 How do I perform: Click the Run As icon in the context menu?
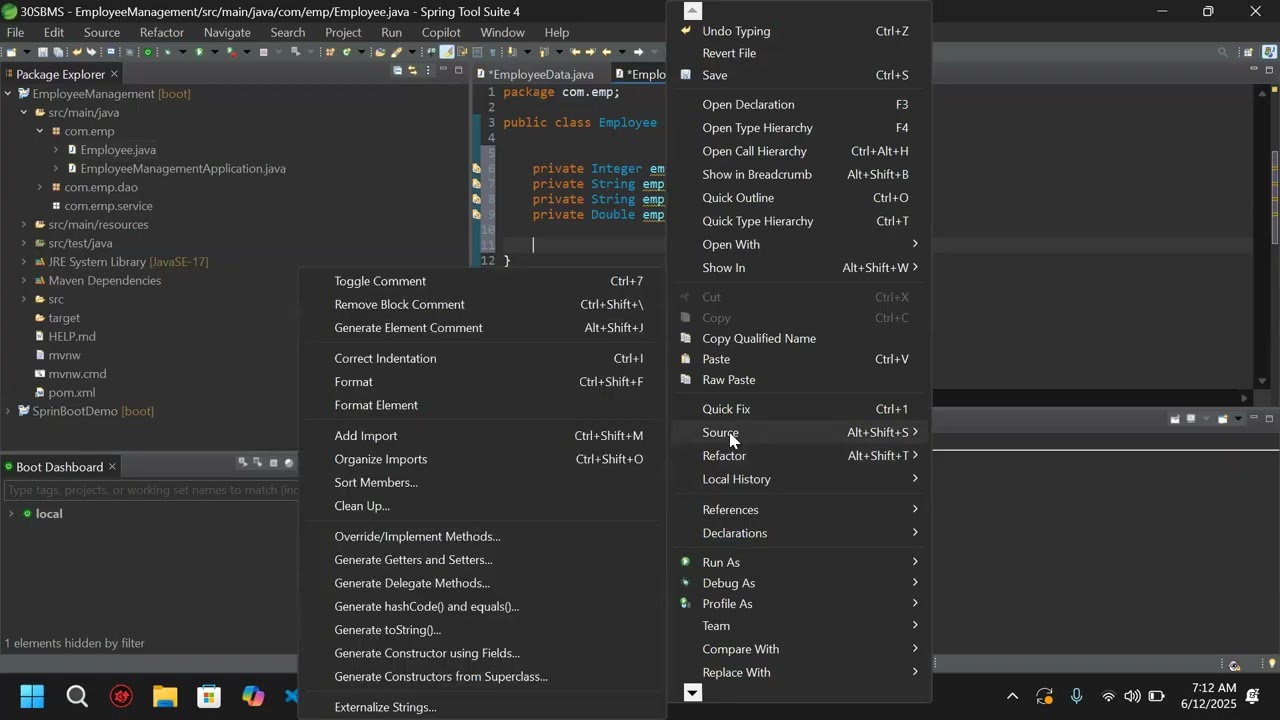[x=686, y=562]
